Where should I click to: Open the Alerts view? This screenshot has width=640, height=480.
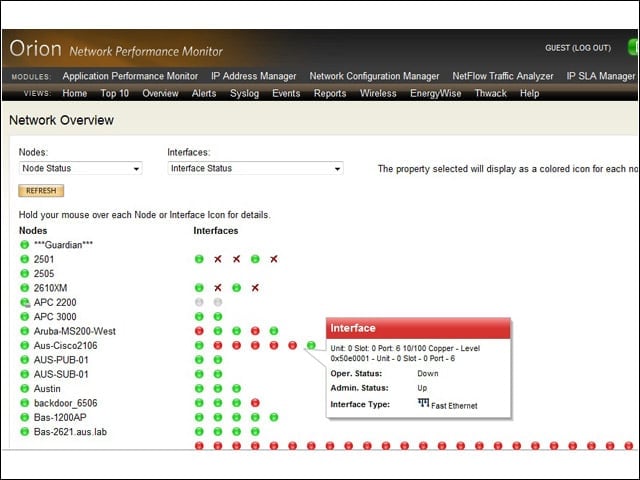pyautogui.click(x=204, y=93)
